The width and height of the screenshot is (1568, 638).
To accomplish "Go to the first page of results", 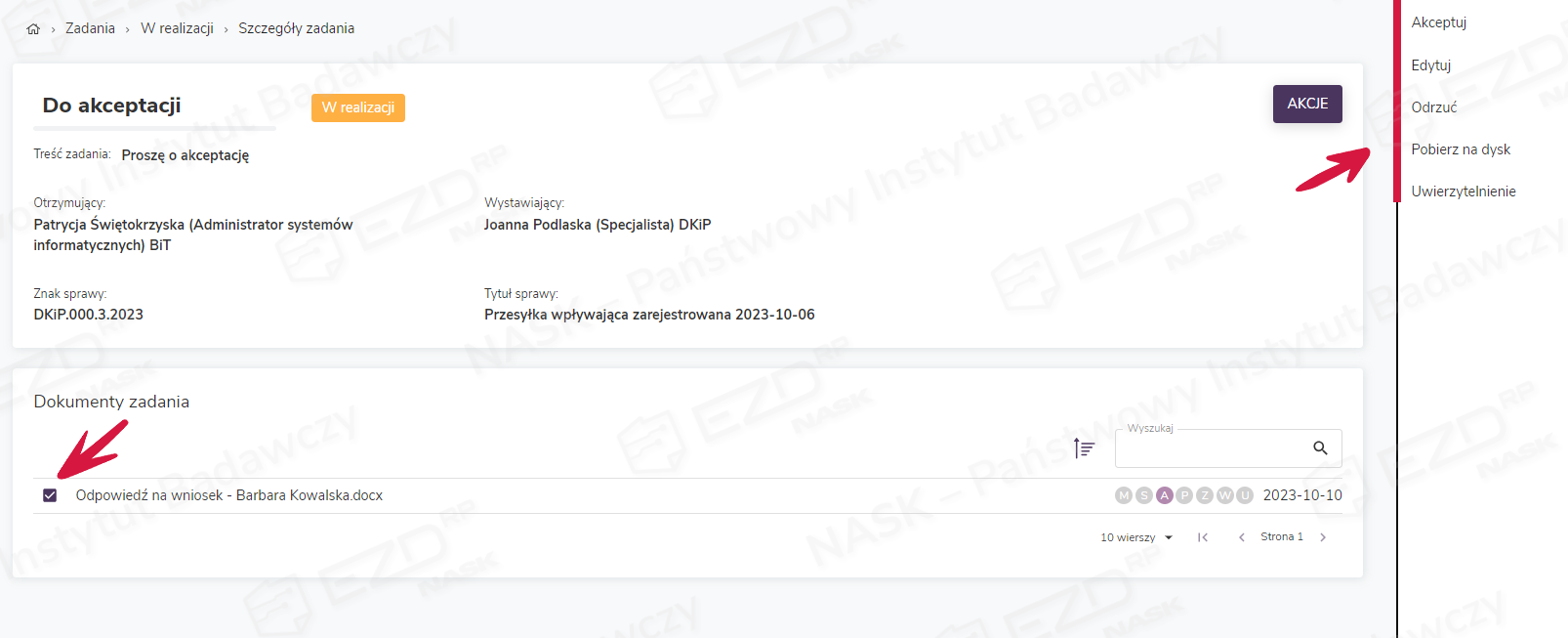I will pyautogui.click(x=1203, y=537).
